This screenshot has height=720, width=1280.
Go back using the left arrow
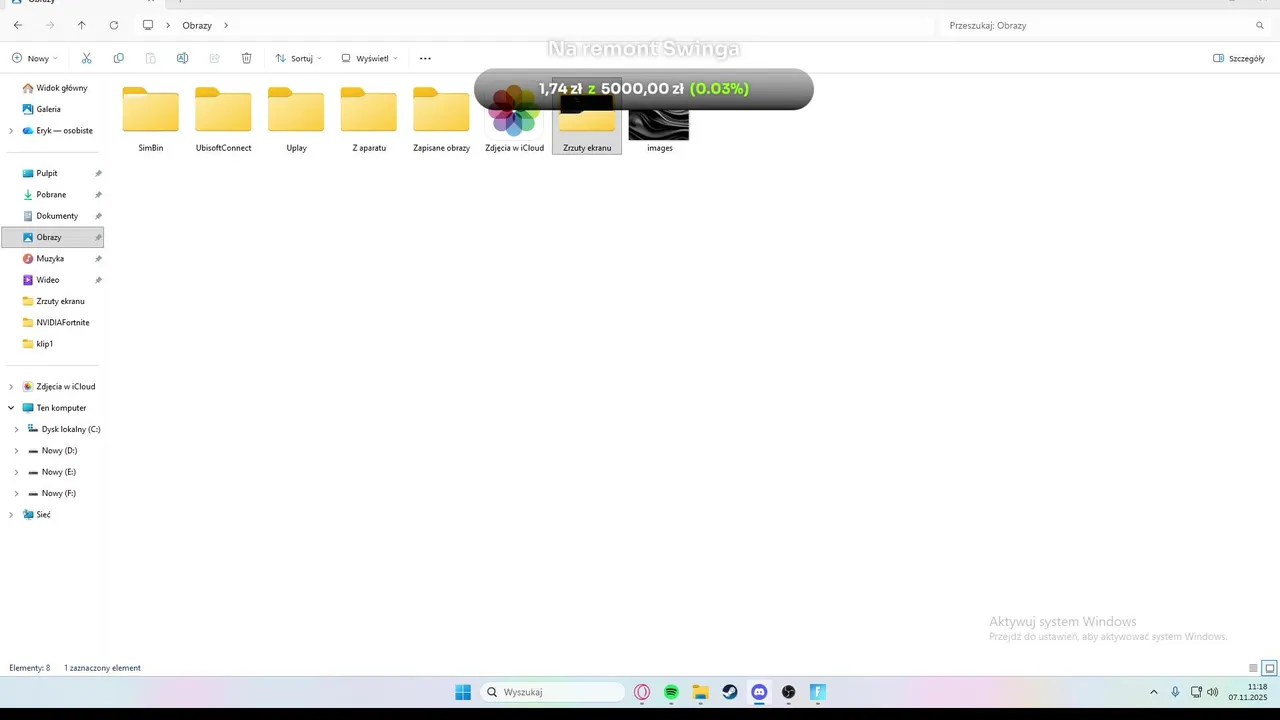pos(18,25)
